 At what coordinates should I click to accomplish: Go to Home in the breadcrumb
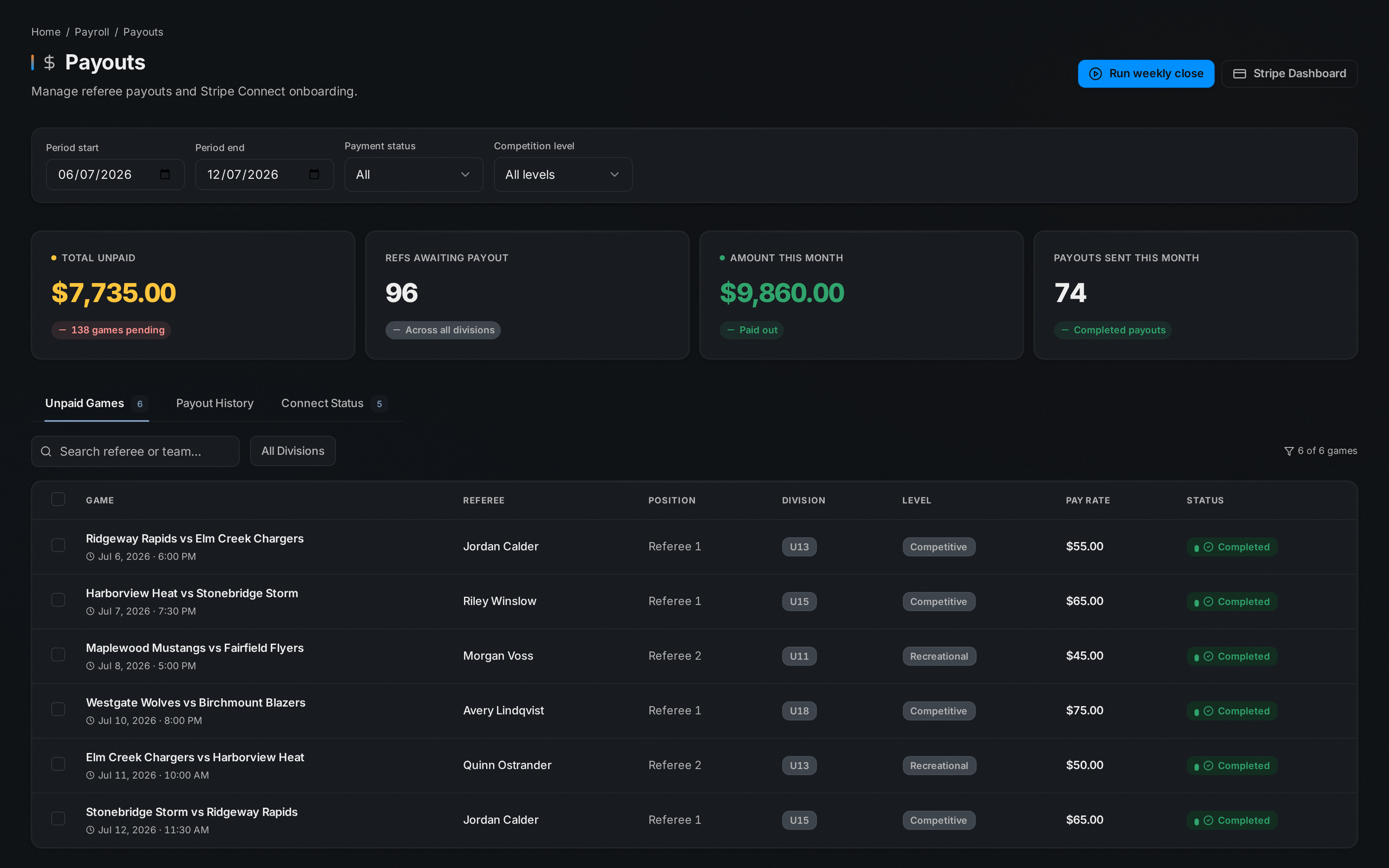(46, 32)
